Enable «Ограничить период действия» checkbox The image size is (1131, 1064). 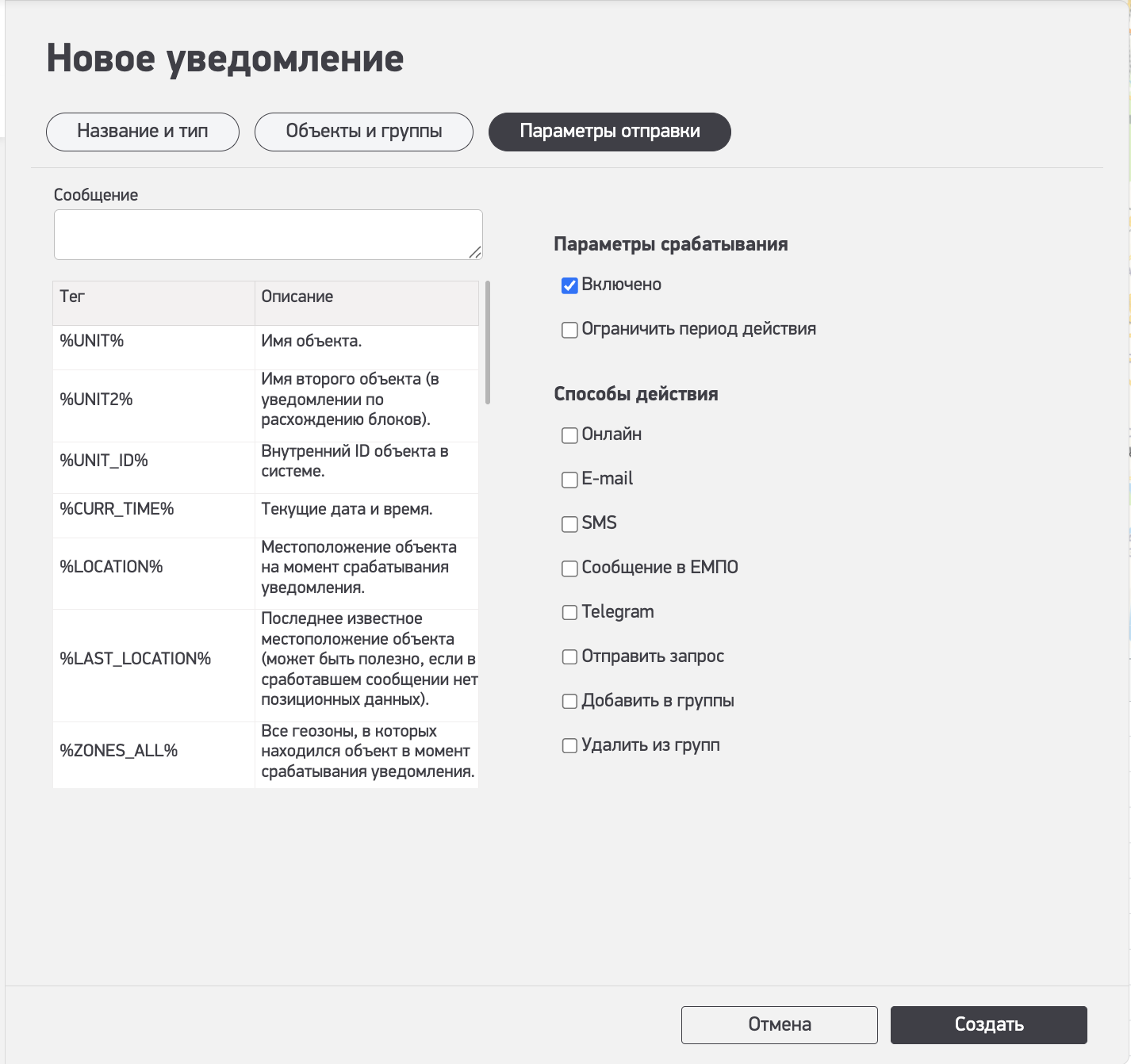coord(569,330)
